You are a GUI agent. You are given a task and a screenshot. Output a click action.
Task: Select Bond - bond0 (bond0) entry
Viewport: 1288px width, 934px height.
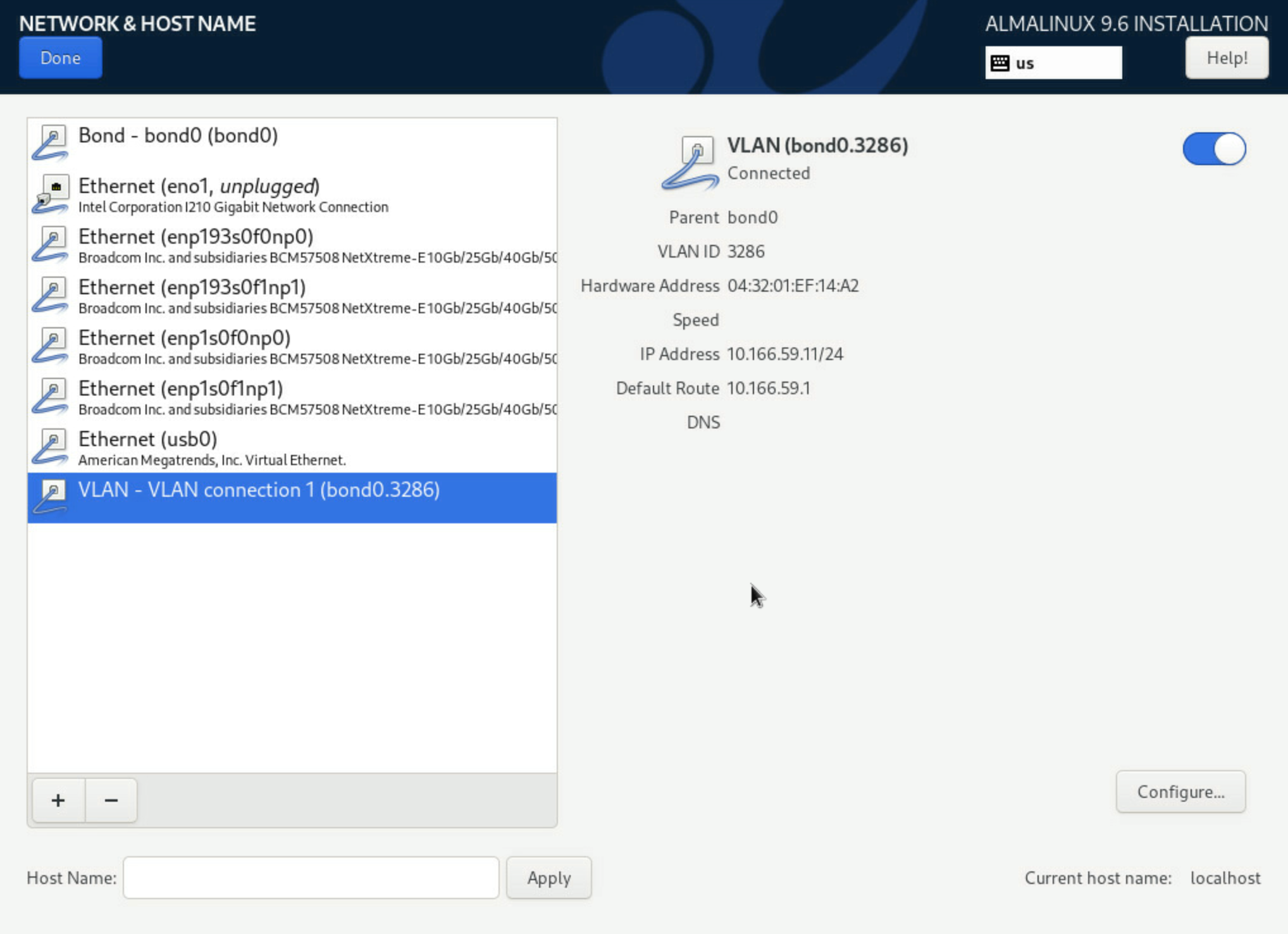(x=292, y=143)
